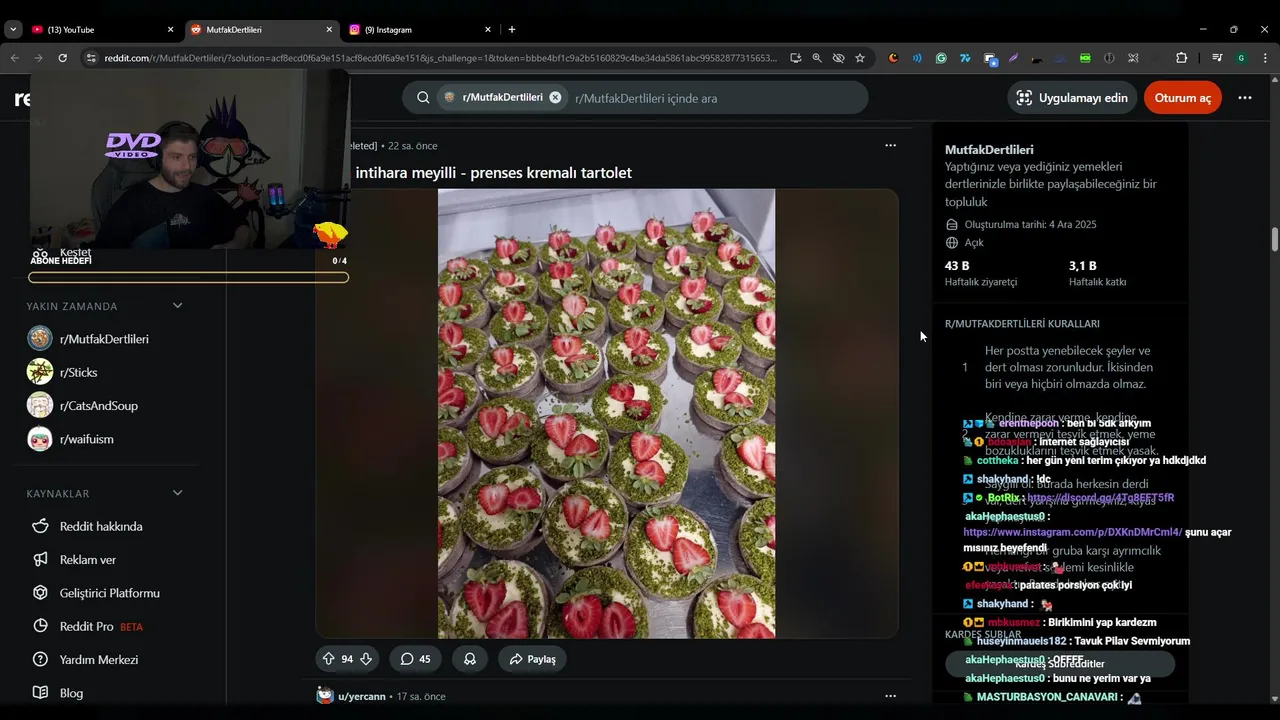Select the Kardeş subredditler button

[1060, 664]
